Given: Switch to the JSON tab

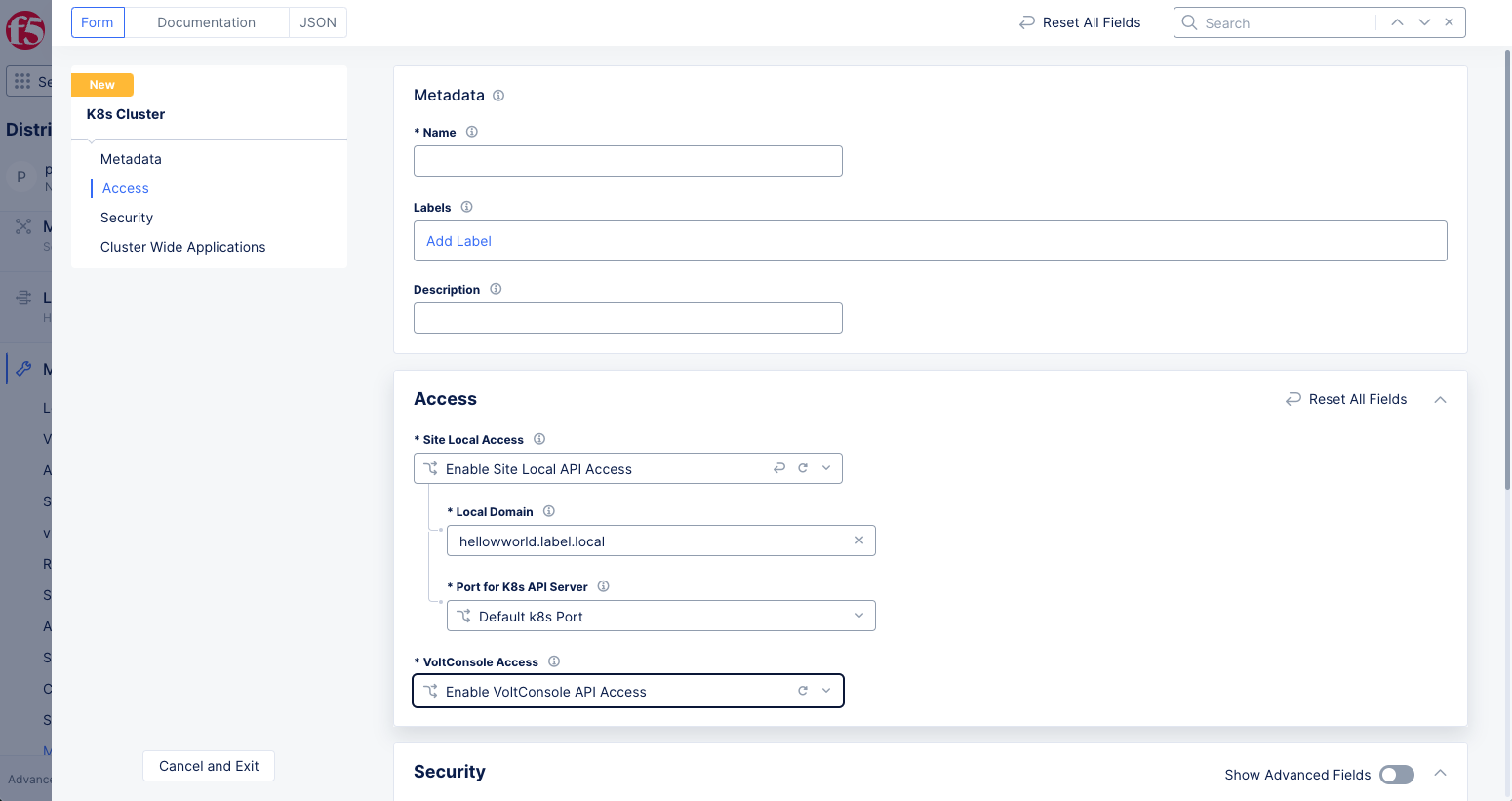Looking at the screenshot, I should [x=317, y=21].
